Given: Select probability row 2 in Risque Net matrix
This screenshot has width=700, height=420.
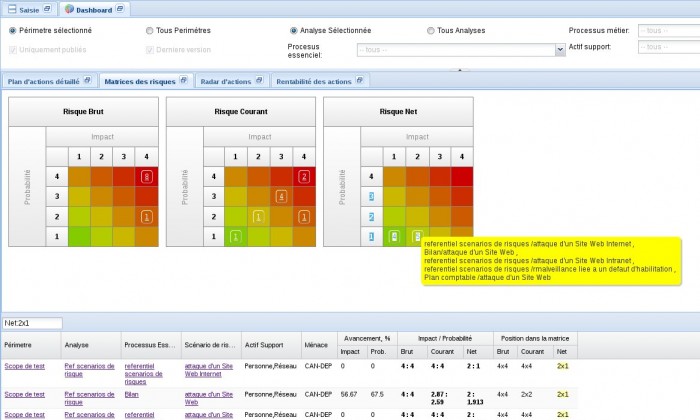Looking at the screenshot, I should (x=371, y=217).
